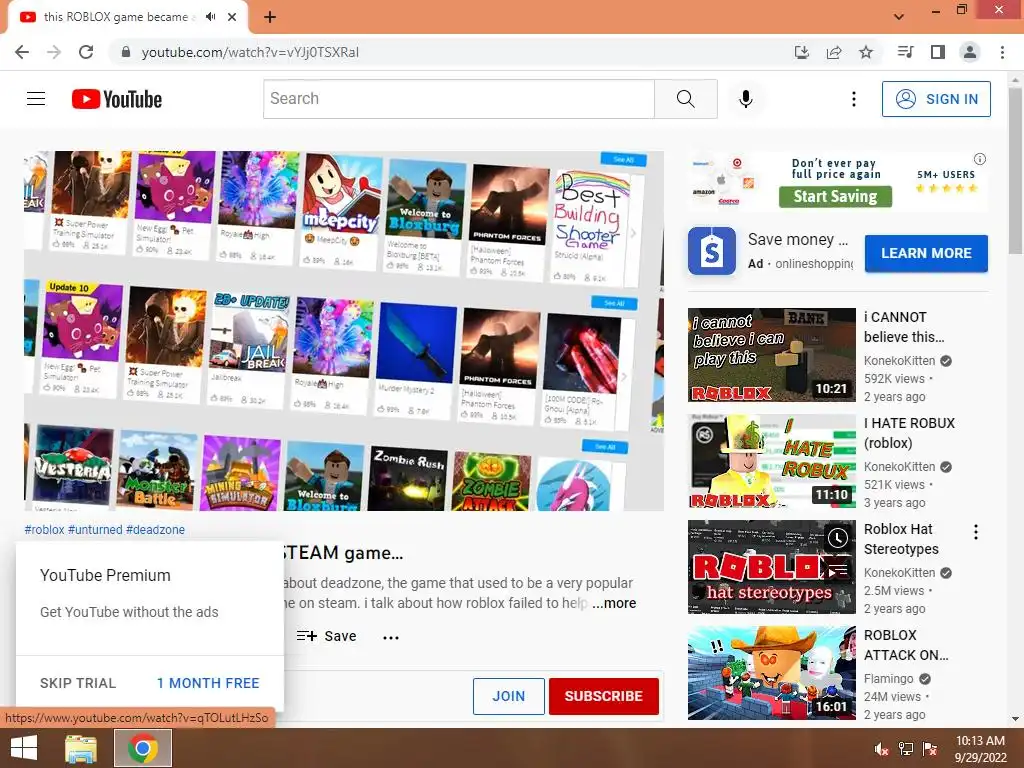The height and width of the screenshot is (768, 1024).
Task: Click the shopping tag ad icon
Action: (712, 251)
